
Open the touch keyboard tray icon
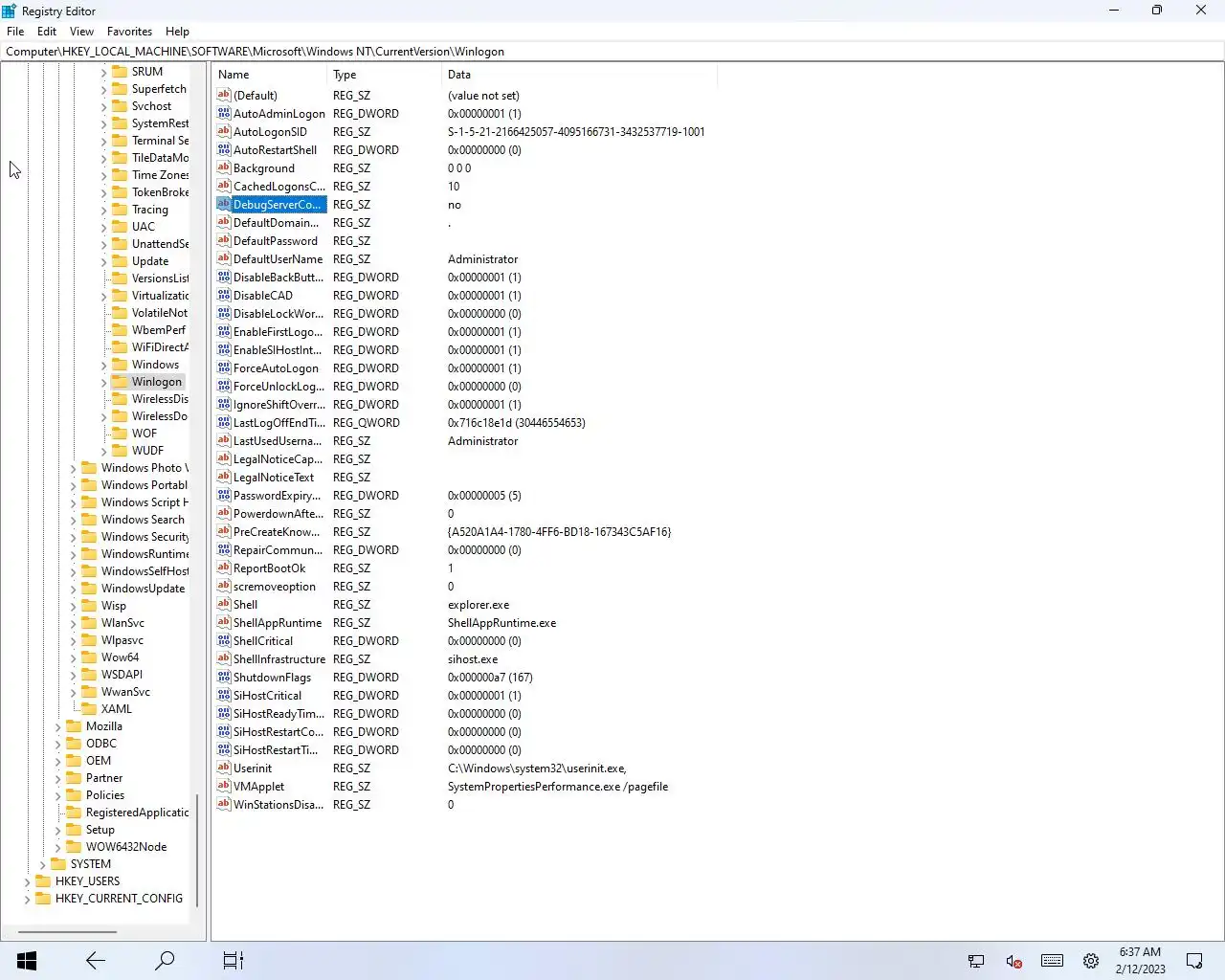point(1052,961)
